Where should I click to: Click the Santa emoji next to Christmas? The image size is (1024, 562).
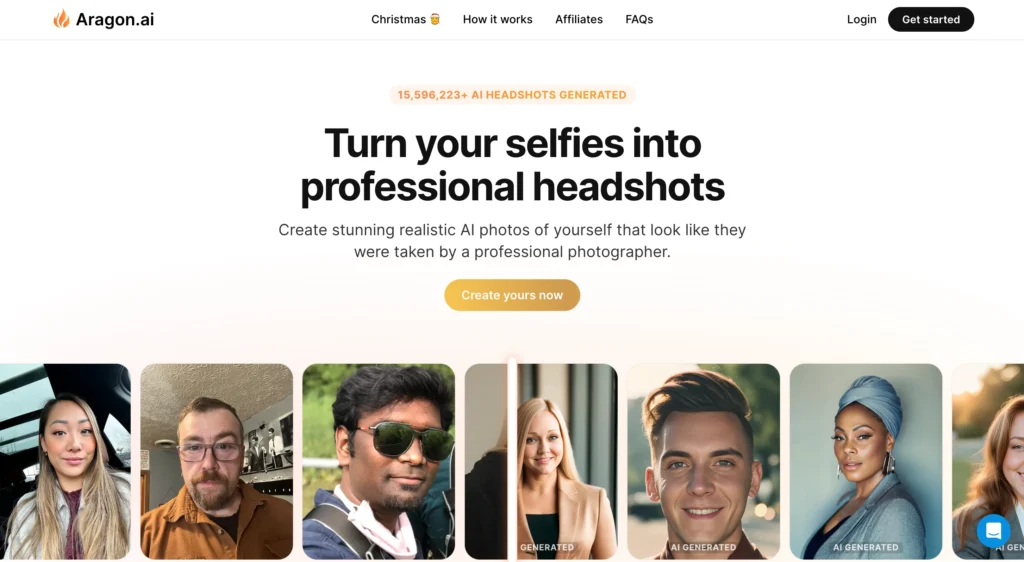pos(435,19)
